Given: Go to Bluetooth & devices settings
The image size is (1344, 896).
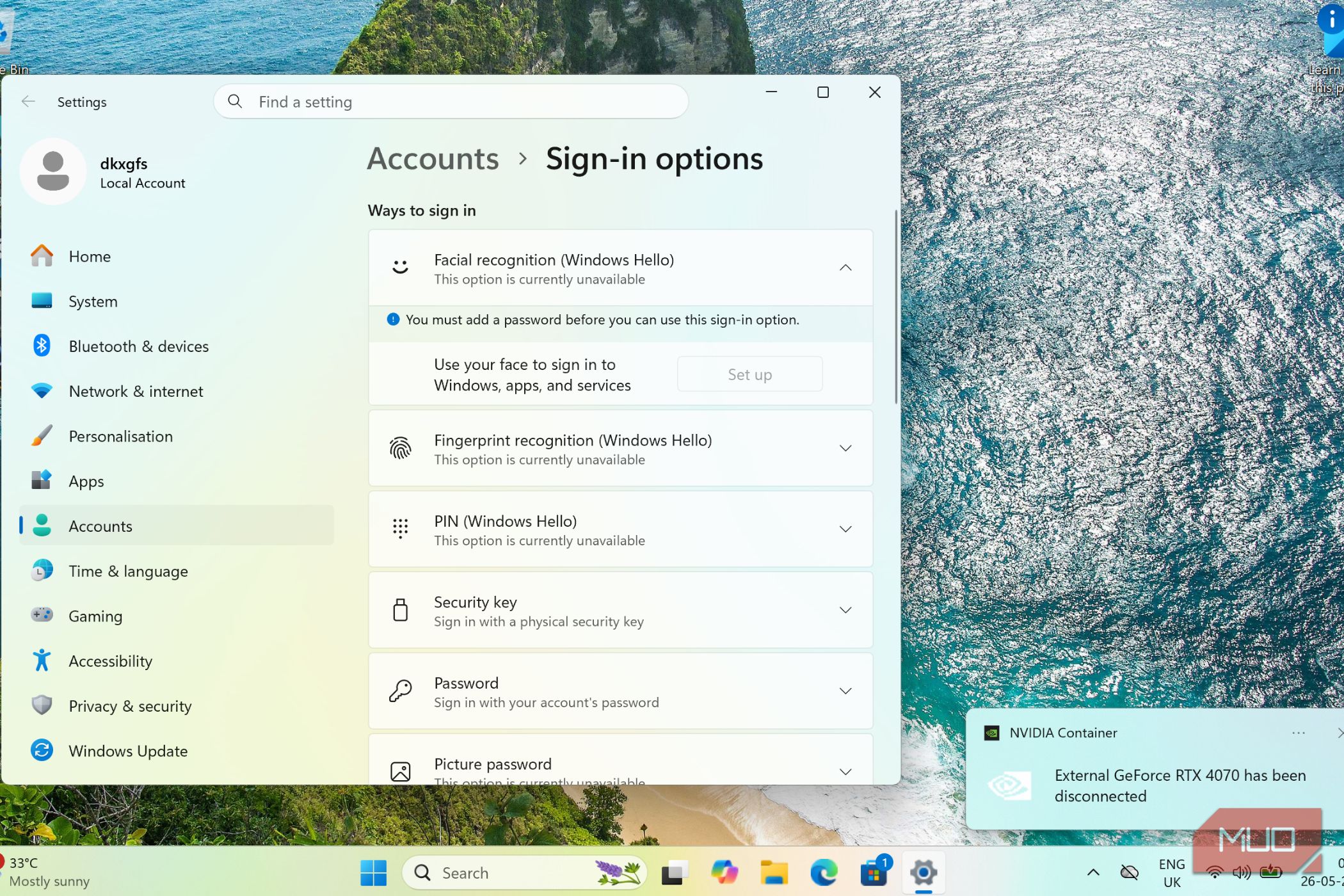Looking at the screenshot, I should [177, 346].
